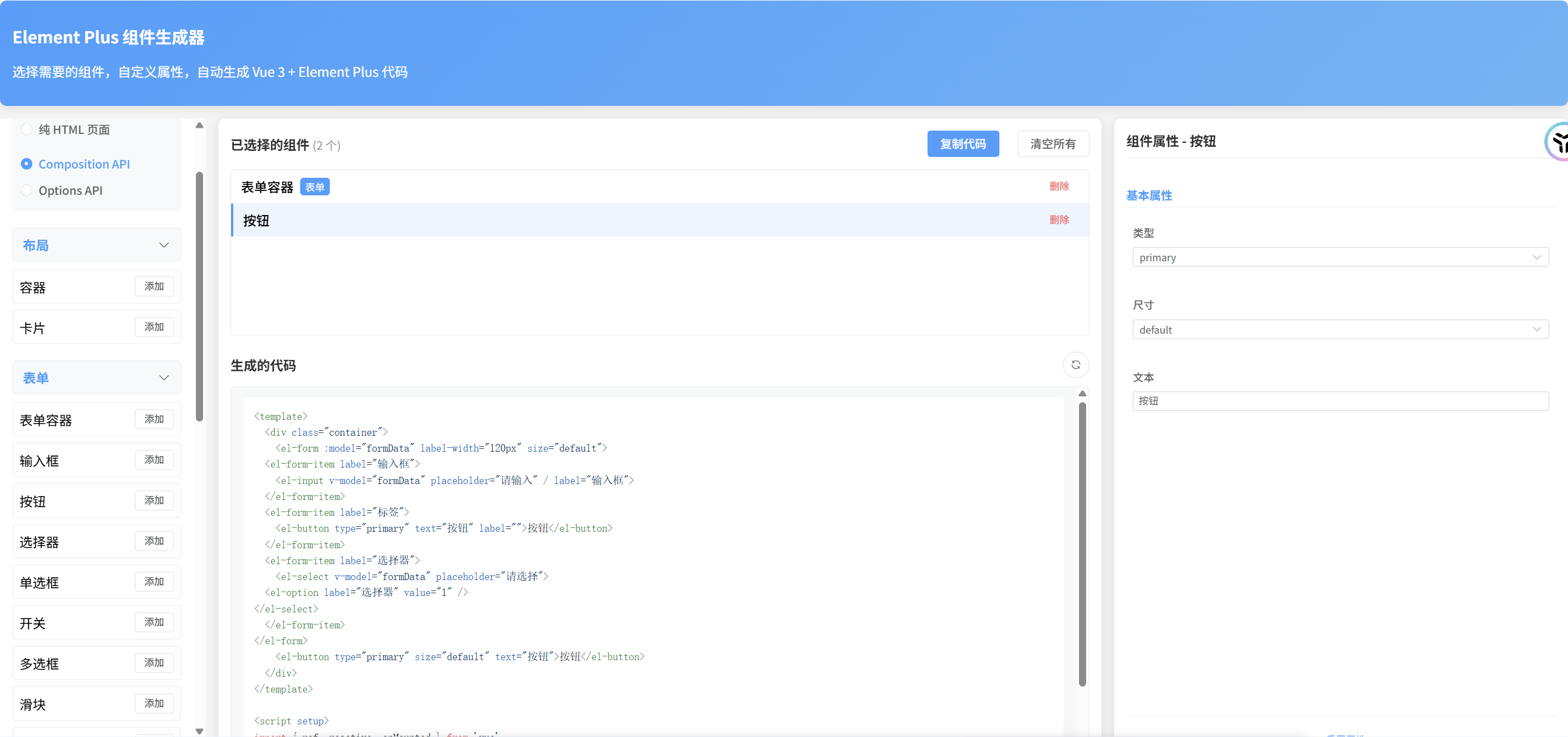Image resolution: width=1568 pixels, height=737 pixels.
Task: Select the 按钮 row in selected components
Action: point(659,220)
